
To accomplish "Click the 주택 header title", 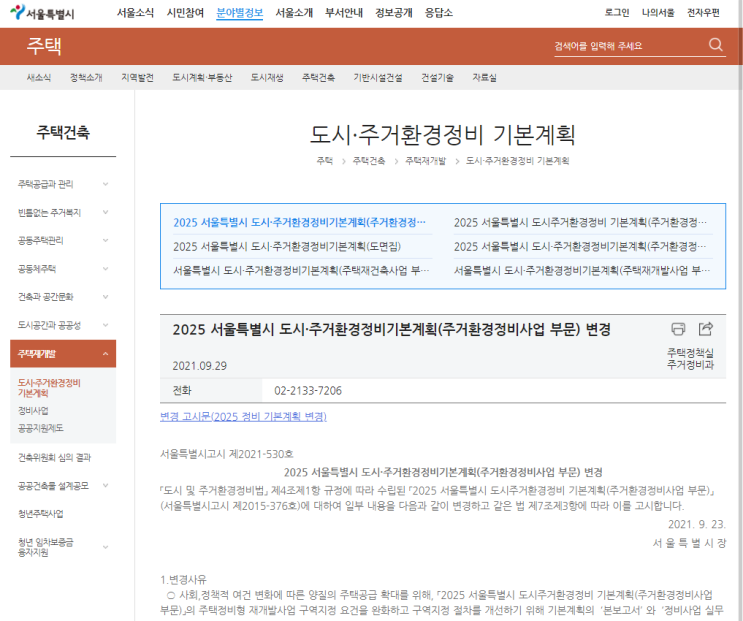I will [x=44, y=46].
